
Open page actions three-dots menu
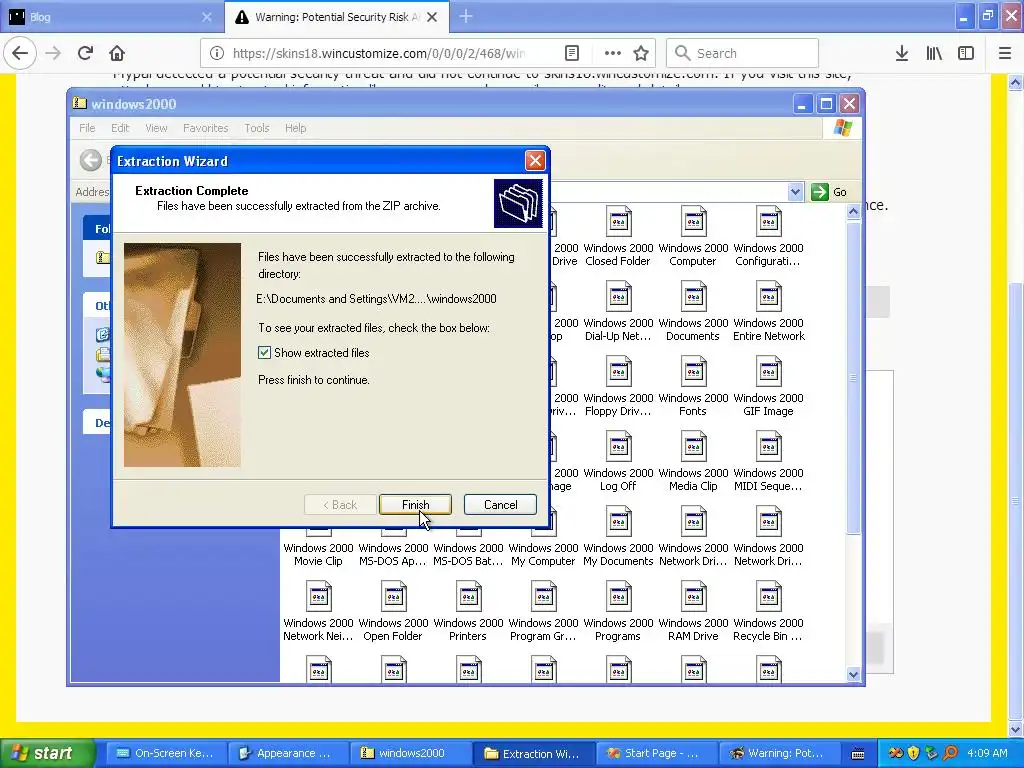click(613, 53)
